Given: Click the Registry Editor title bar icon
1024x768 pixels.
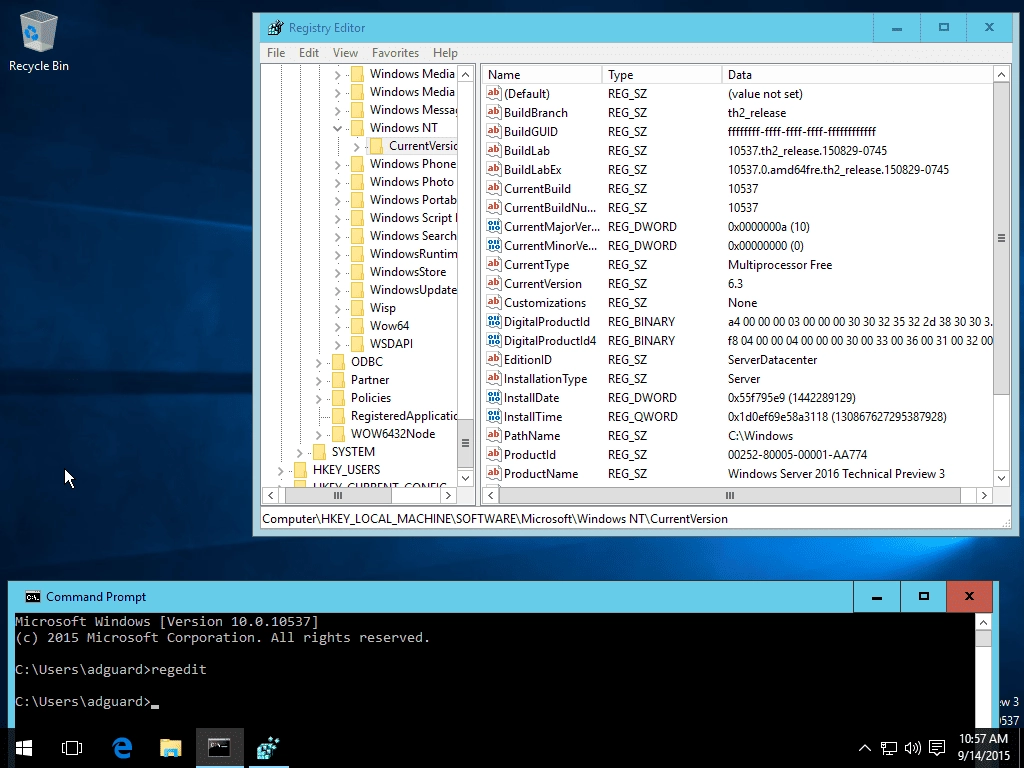Looking at the screenshot, I should pyautogui.click(x=276, y=27).
